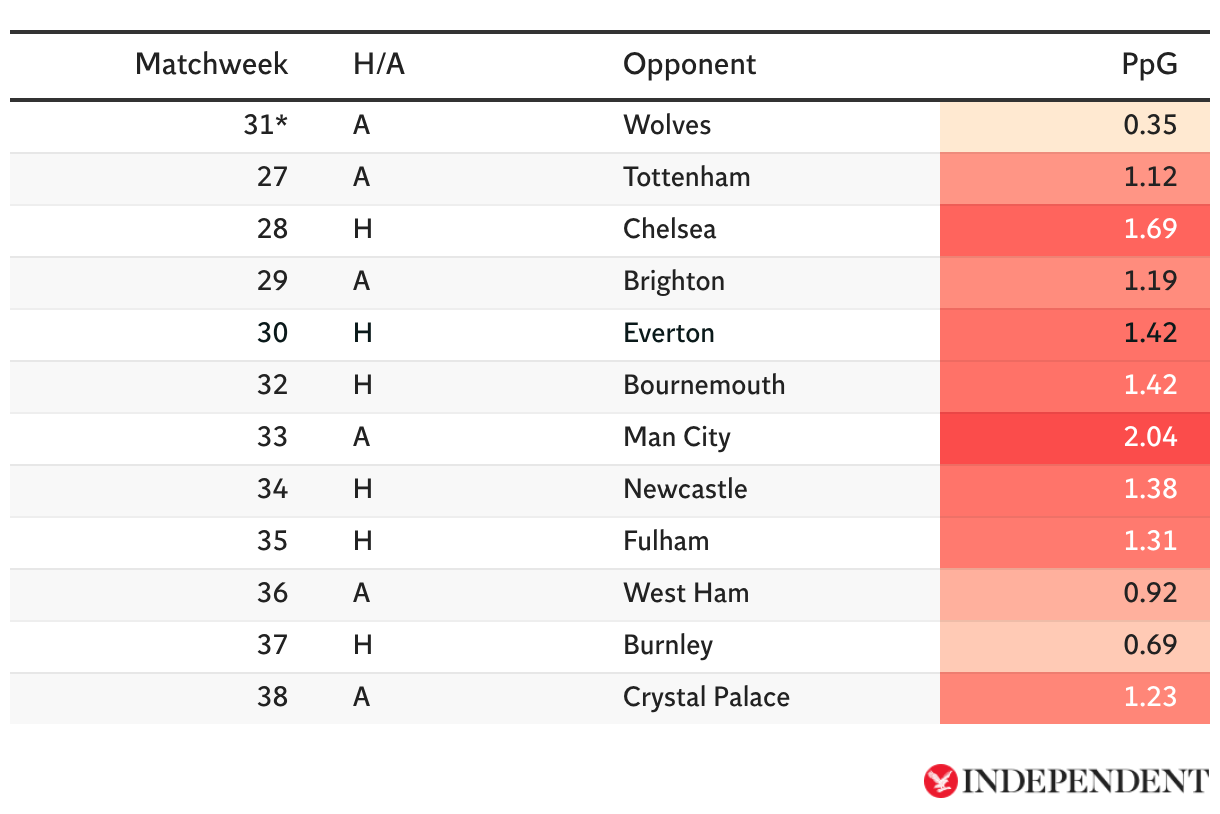Image resolution: width=1220 pixels, height=814 pixels.
Task: Click the Wolves 0.35 PpG cell
Action: tap(1149, 125)
